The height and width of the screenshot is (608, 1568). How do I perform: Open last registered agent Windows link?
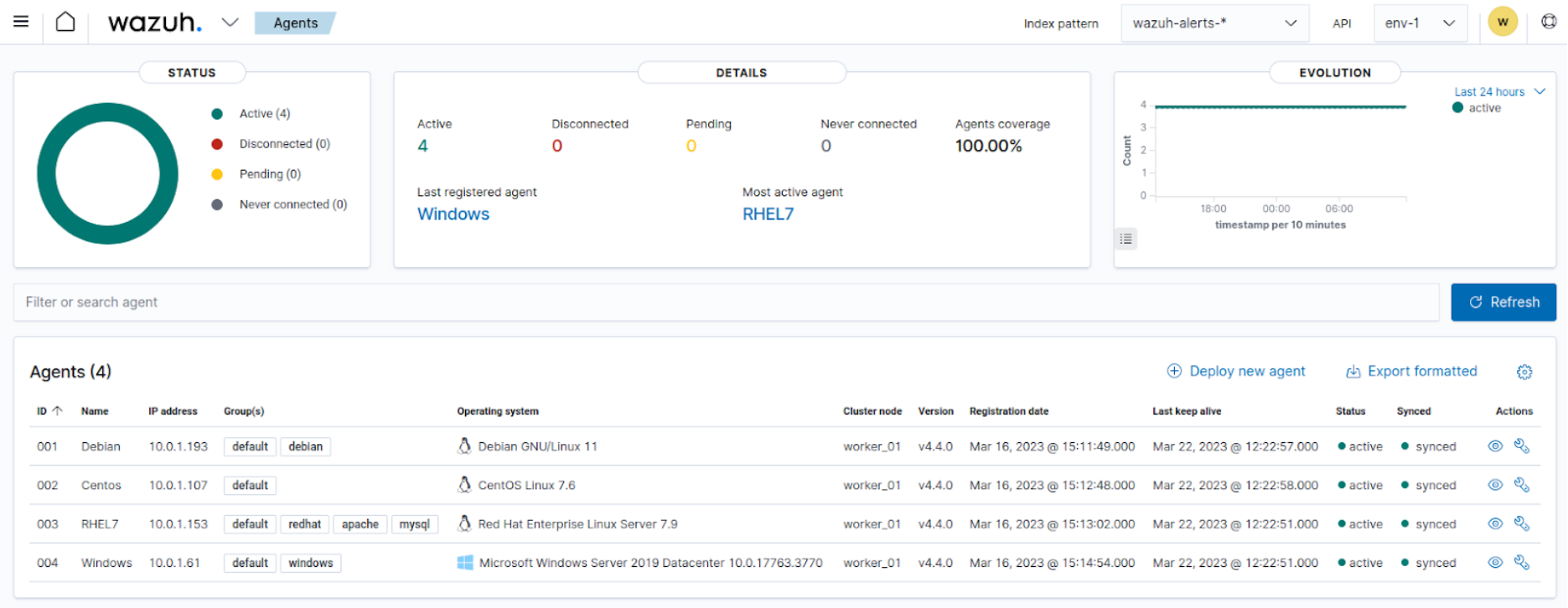point(453,214)
